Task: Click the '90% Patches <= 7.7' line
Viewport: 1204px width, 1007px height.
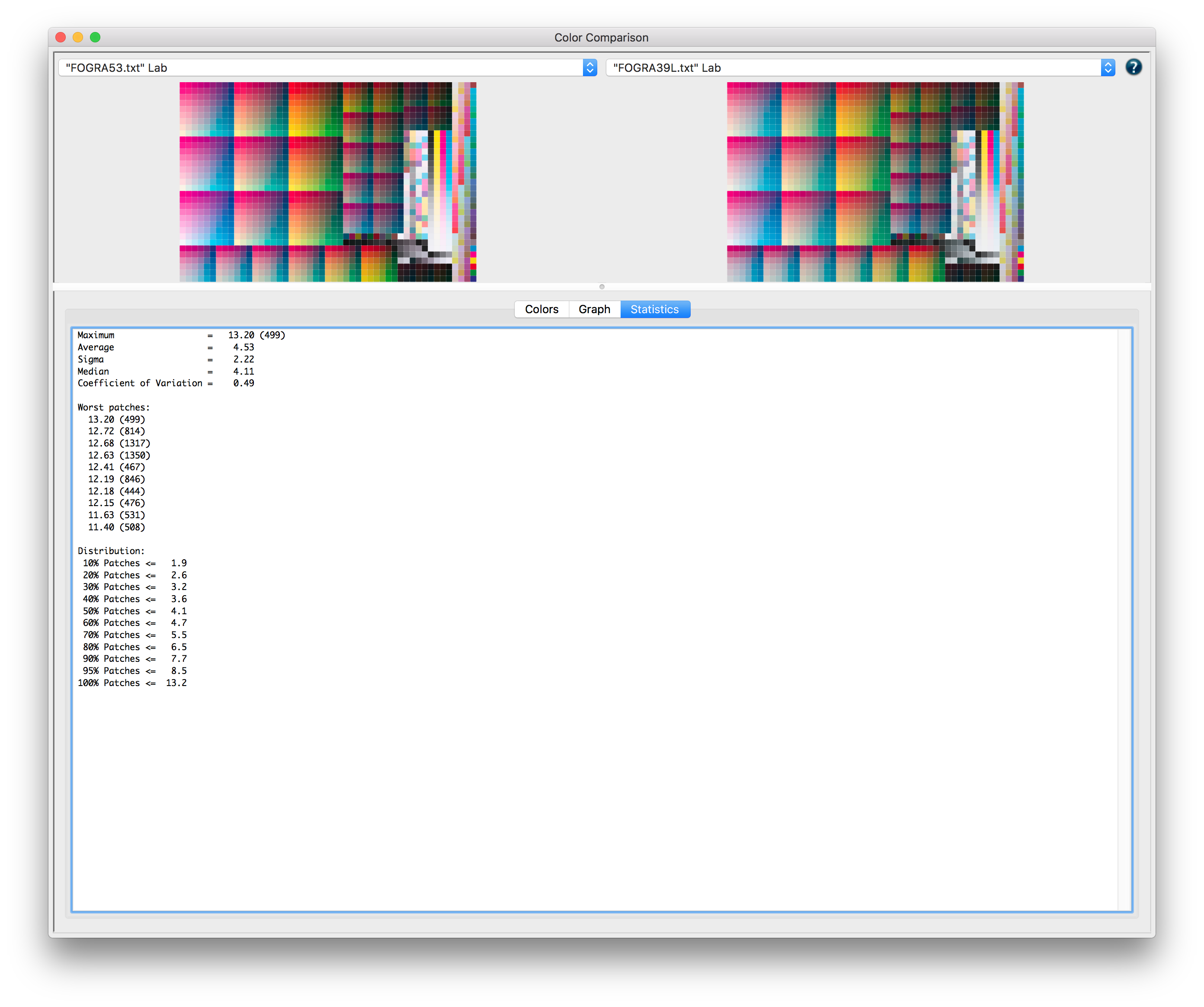Action: (135, 658)
